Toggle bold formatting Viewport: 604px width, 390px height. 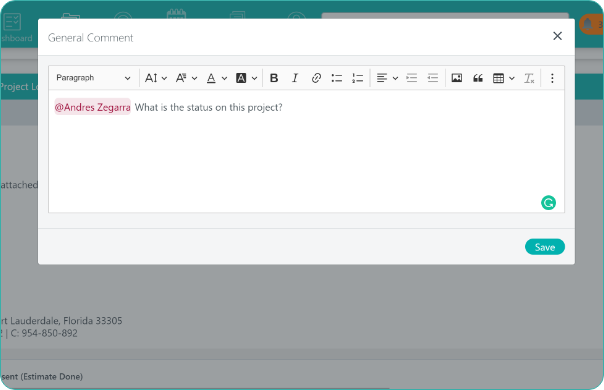click(x=274, y=78)
